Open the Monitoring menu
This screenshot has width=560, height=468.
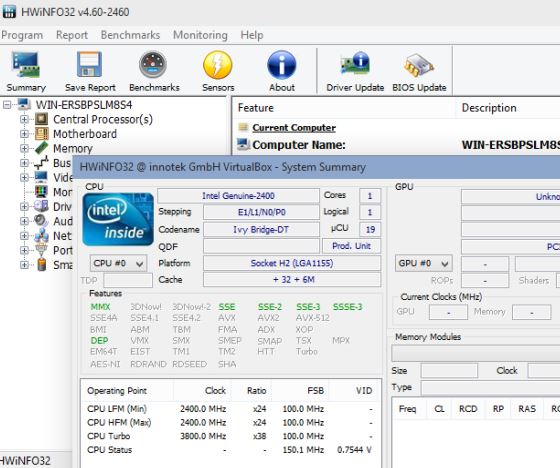pos(200,35)
